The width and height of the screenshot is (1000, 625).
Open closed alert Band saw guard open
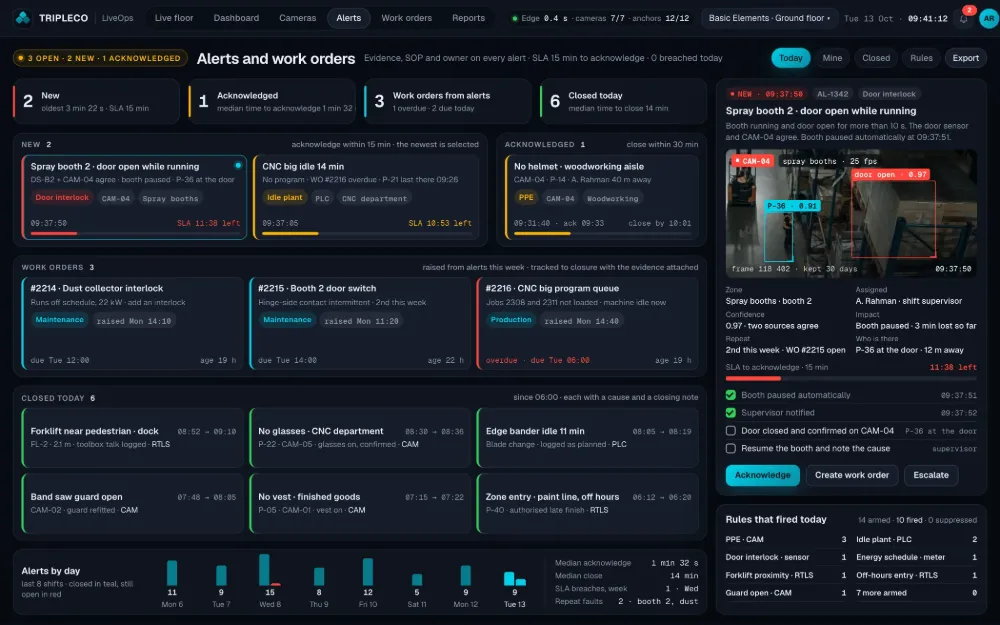pyautogui.click(x=133, y=503)
